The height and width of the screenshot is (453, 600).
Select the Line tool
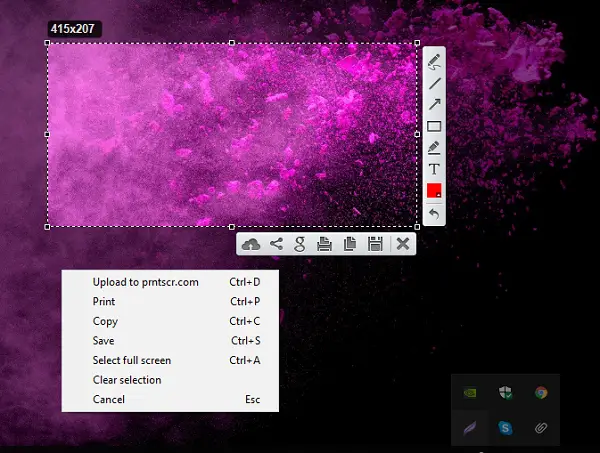pos(434,83)
